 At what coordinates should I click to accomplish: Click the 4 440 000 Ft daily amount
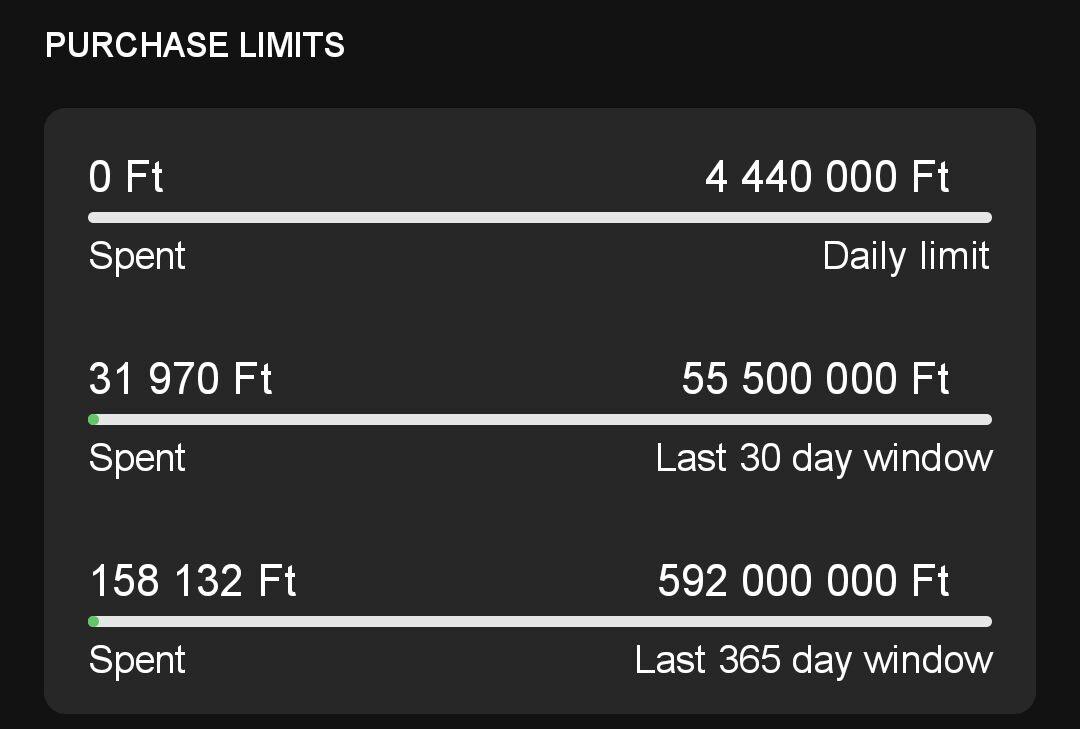tap(827, 178)
